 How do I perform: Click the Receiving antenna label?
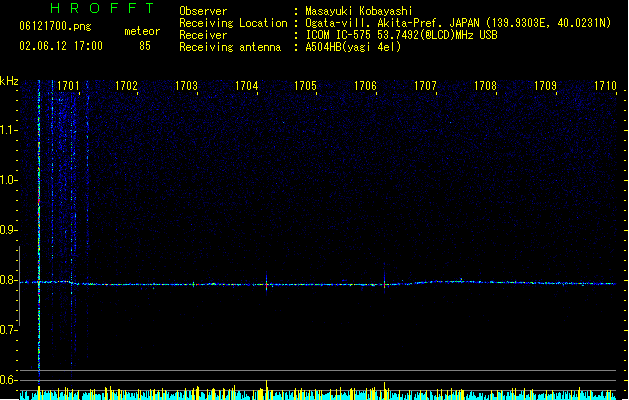pos(230,47)
